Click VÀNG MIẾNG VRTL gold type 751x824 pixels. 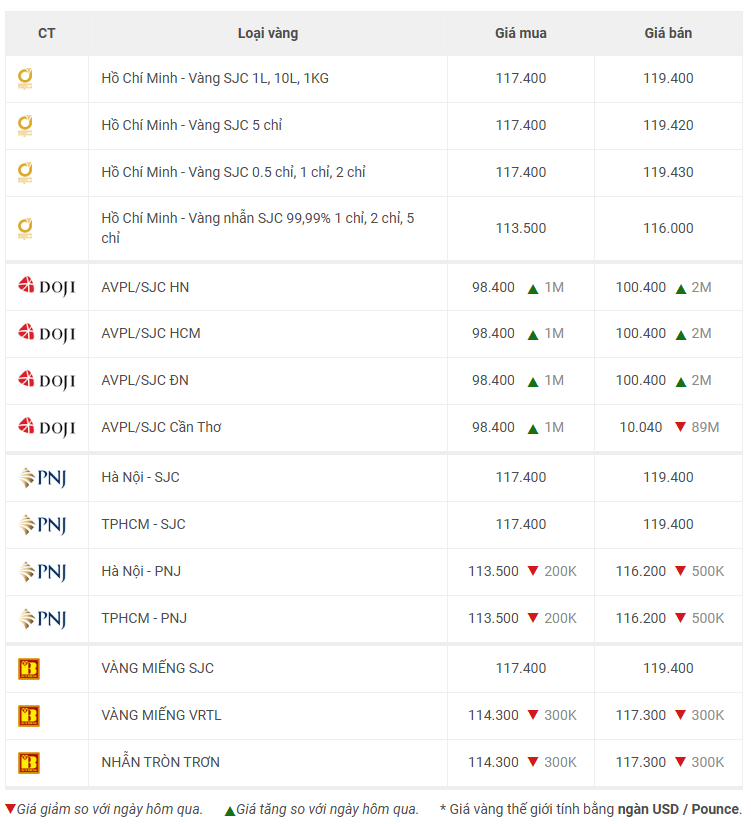[x=161, y=715]
